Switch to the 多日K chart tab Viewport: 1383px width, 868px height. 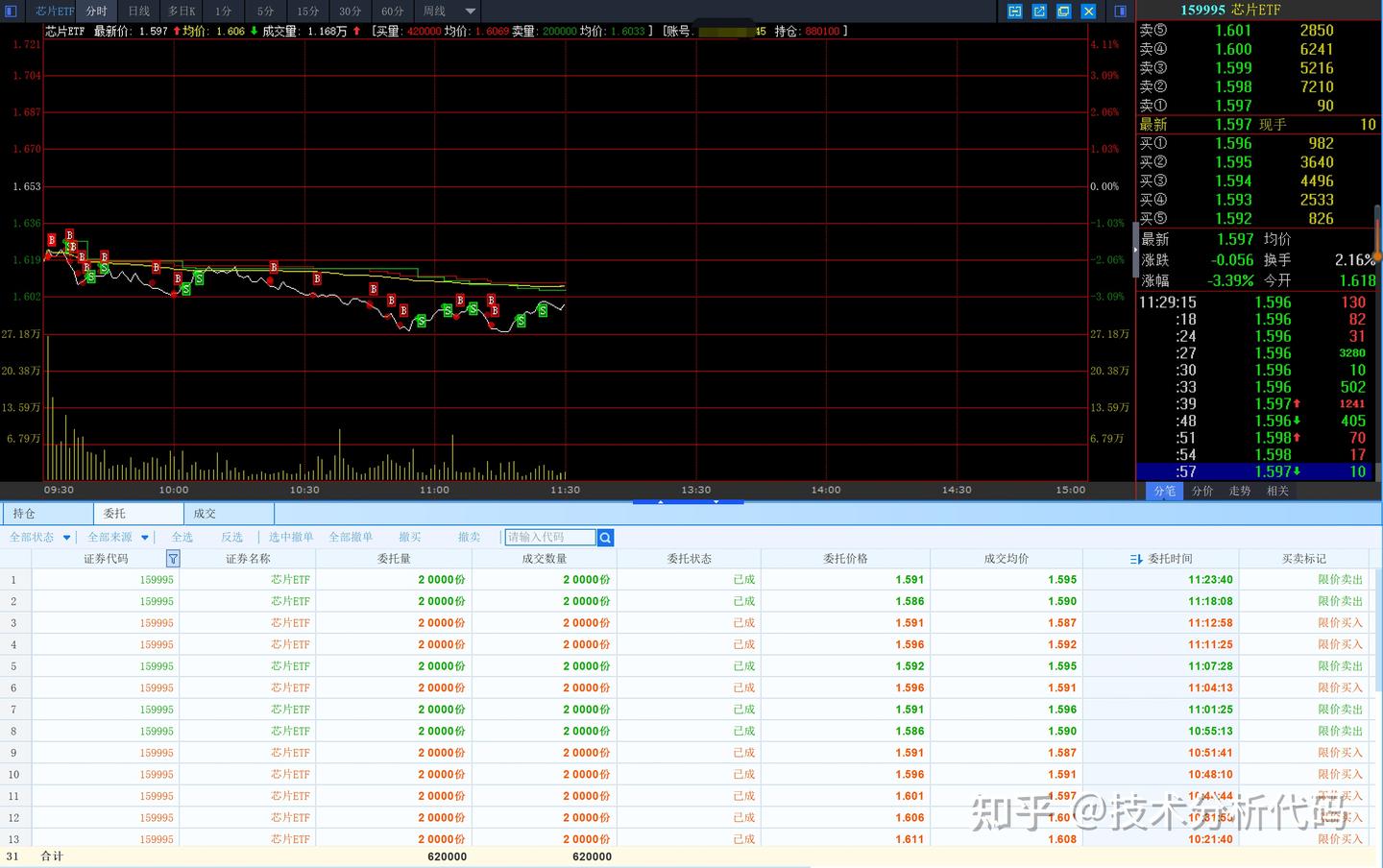coord(182,12)
